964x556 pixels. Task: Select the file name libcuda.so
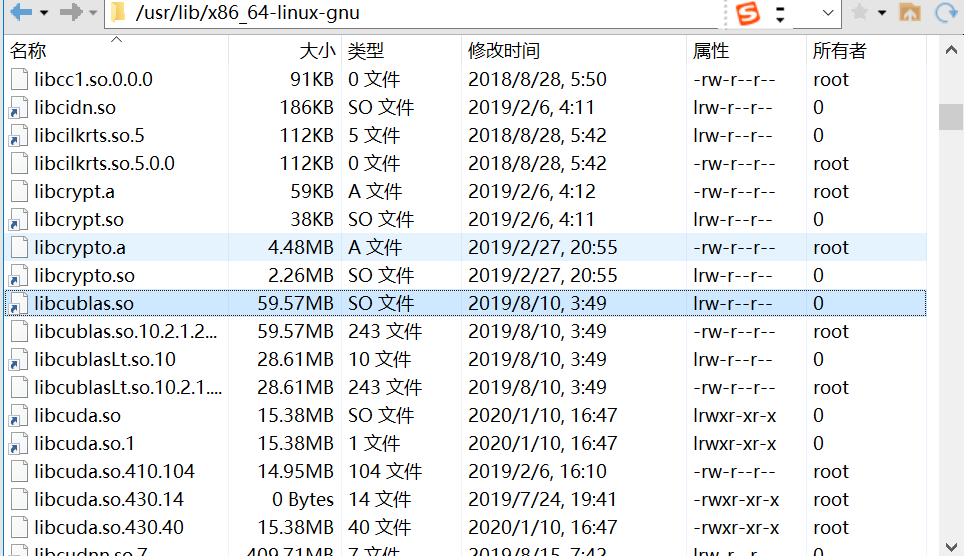point(77,415)
